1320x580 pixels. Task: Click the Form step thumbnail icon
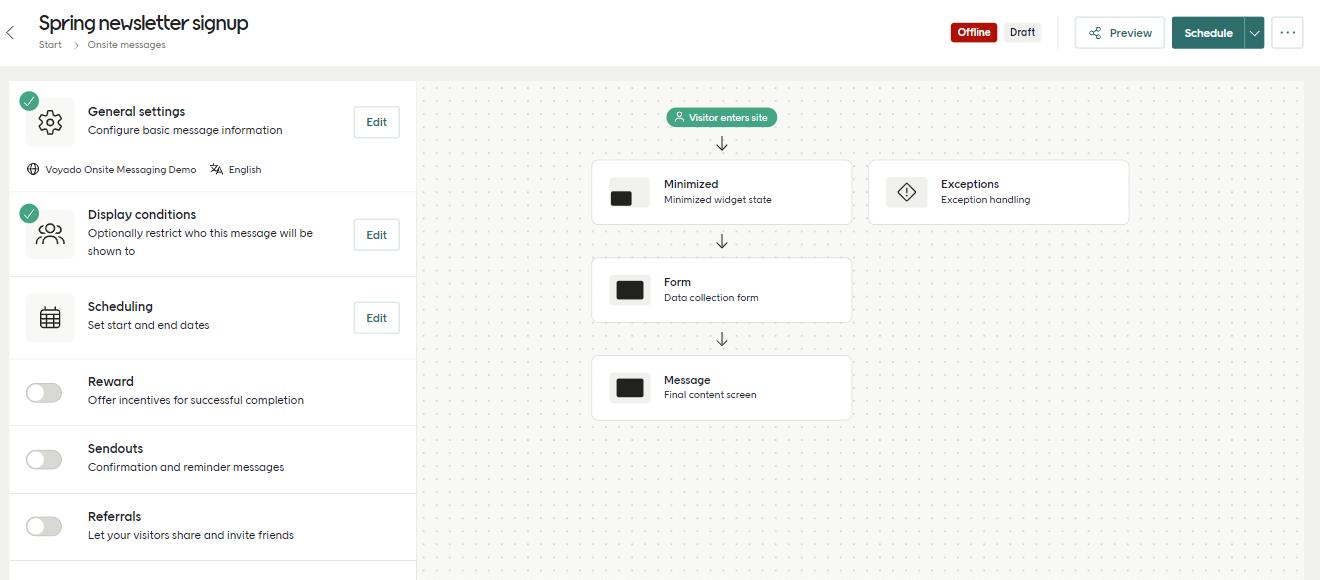(x=630, y=290)
